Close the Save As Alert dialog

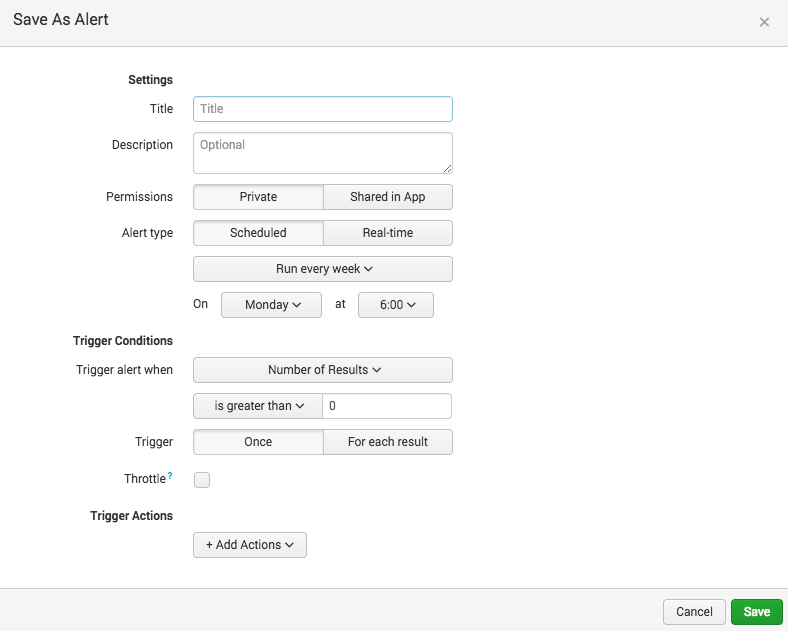point(764,22)
